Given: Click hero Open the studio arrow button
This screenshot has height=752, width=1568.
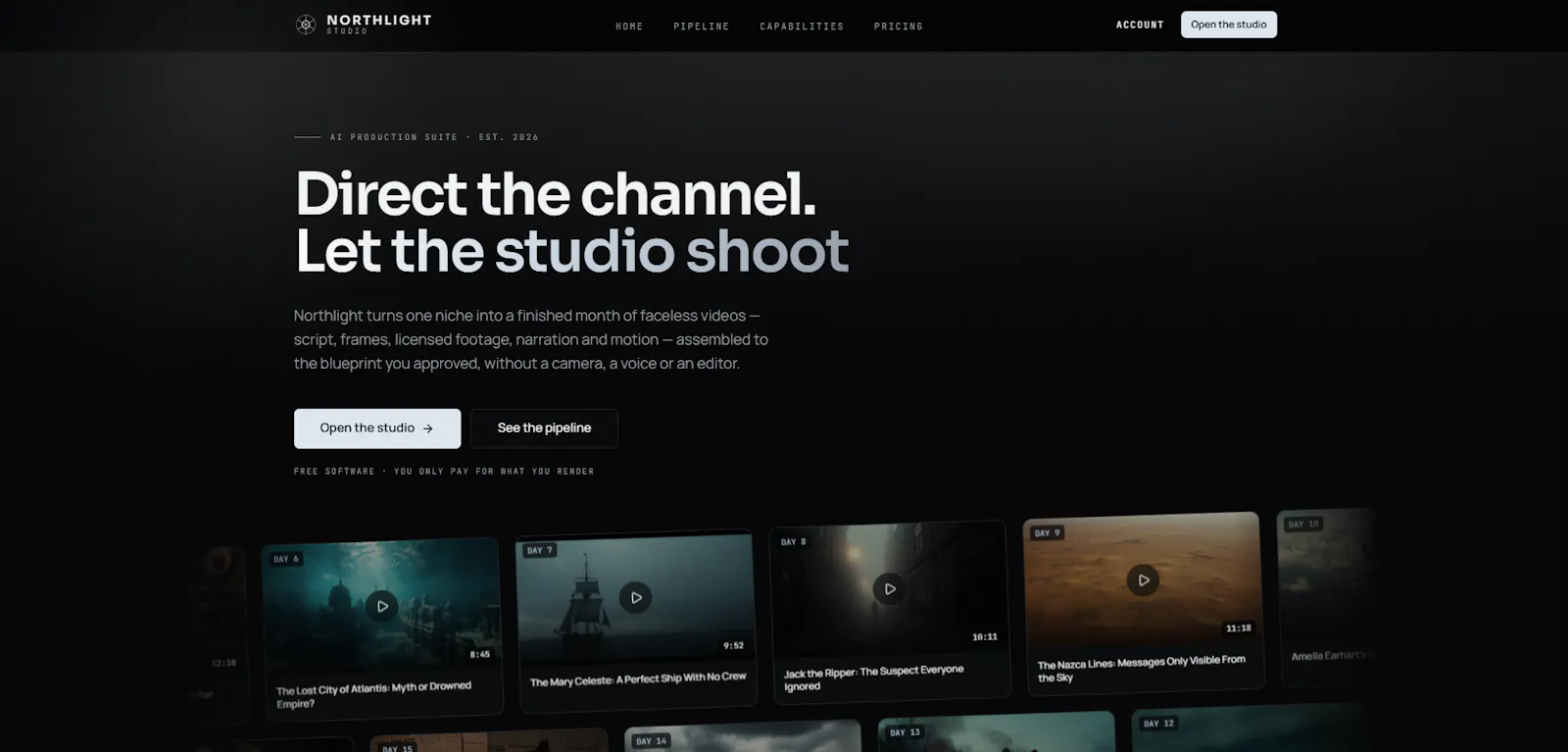Looking at the screenshot, I should pyautogui.click(x=377, y=428).
